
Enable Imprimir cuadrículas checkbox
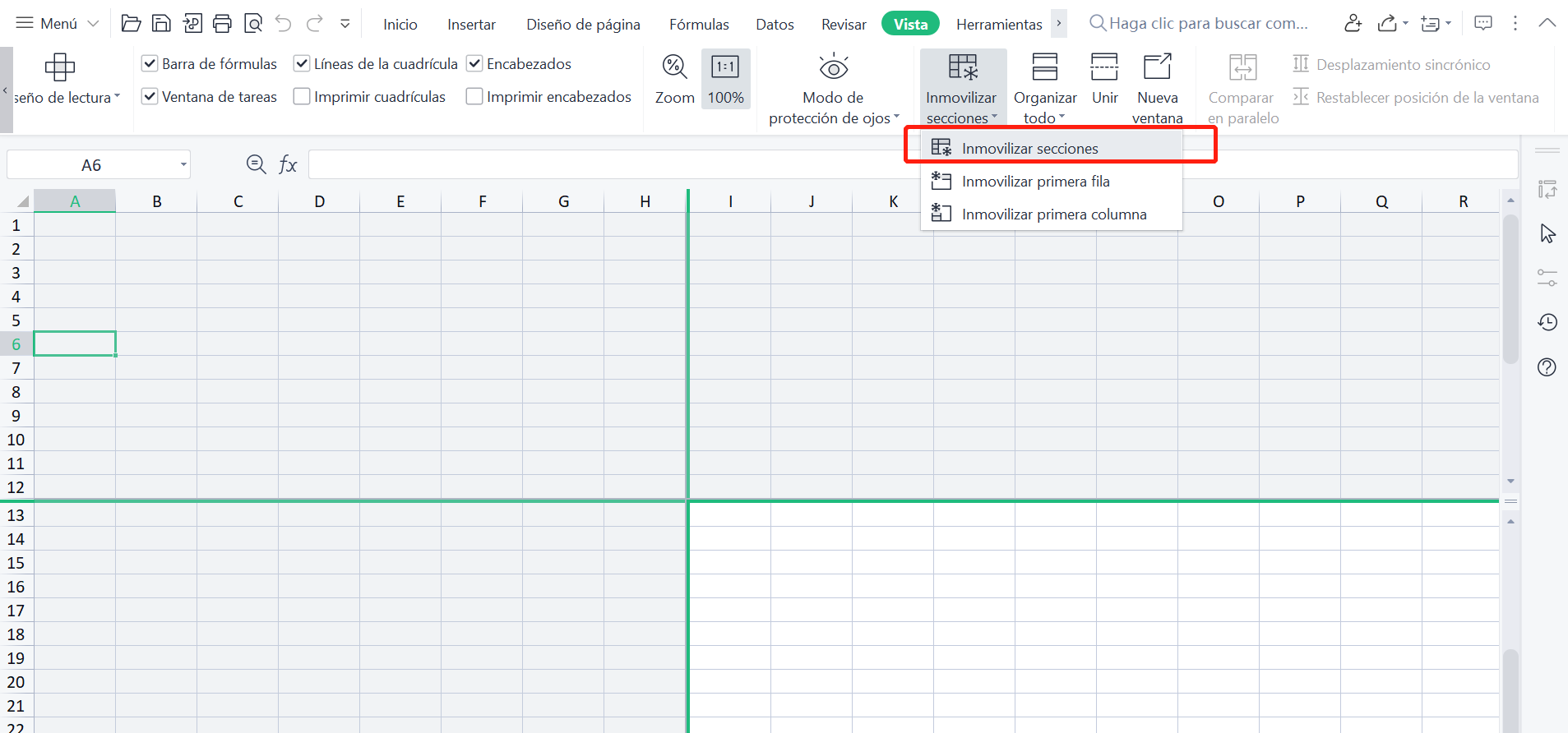tap(302, 97)
